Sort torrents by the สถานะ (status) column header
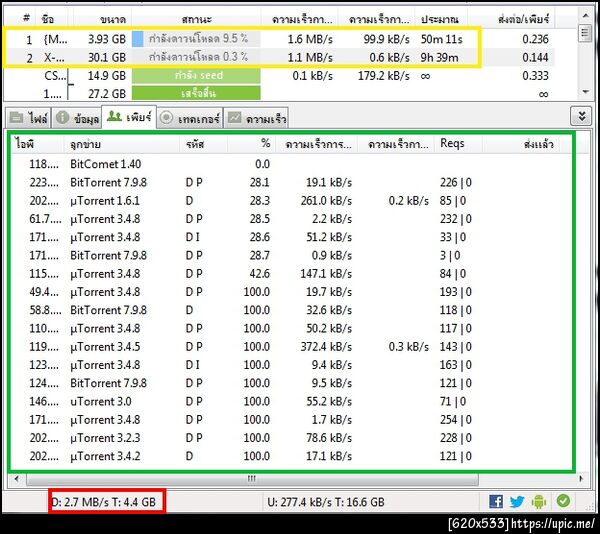This screenshot has height=534, width=600. tap(196, 19)
